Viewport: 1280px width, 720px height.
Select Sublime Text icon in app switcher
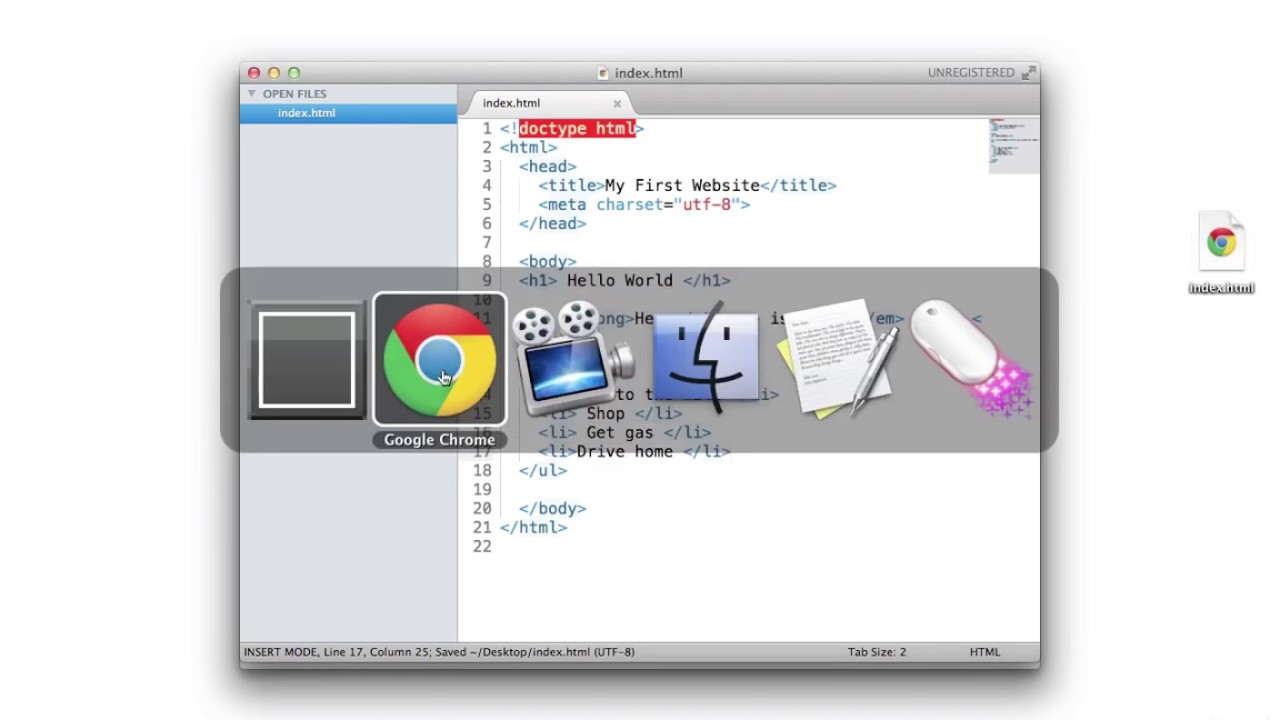coord(307,360)
